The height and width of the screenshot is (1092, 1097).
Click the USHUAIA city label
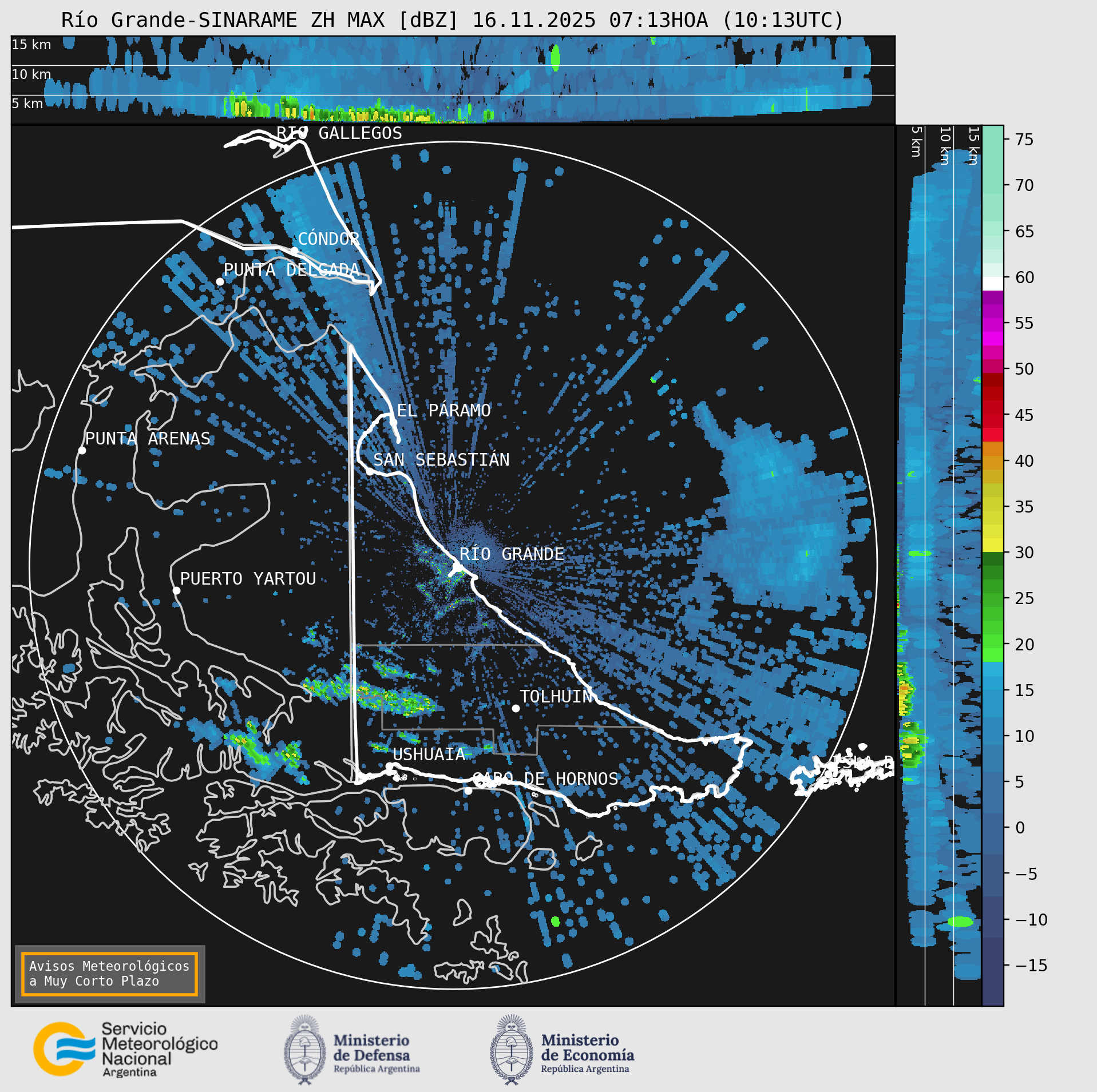pos(429,755)
